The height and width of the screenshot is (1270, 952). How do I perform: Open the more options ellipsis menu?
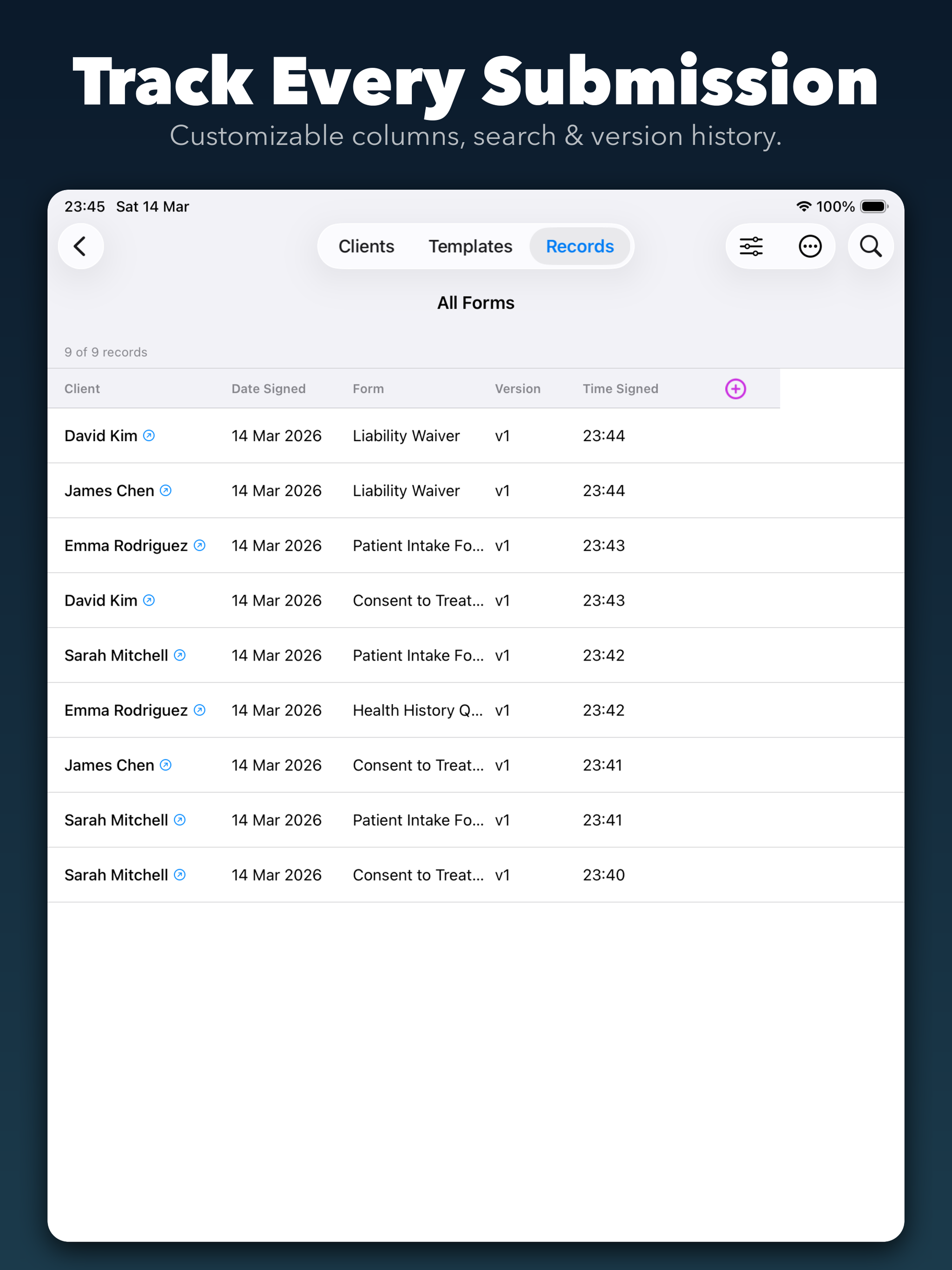(x=810, y=246)
